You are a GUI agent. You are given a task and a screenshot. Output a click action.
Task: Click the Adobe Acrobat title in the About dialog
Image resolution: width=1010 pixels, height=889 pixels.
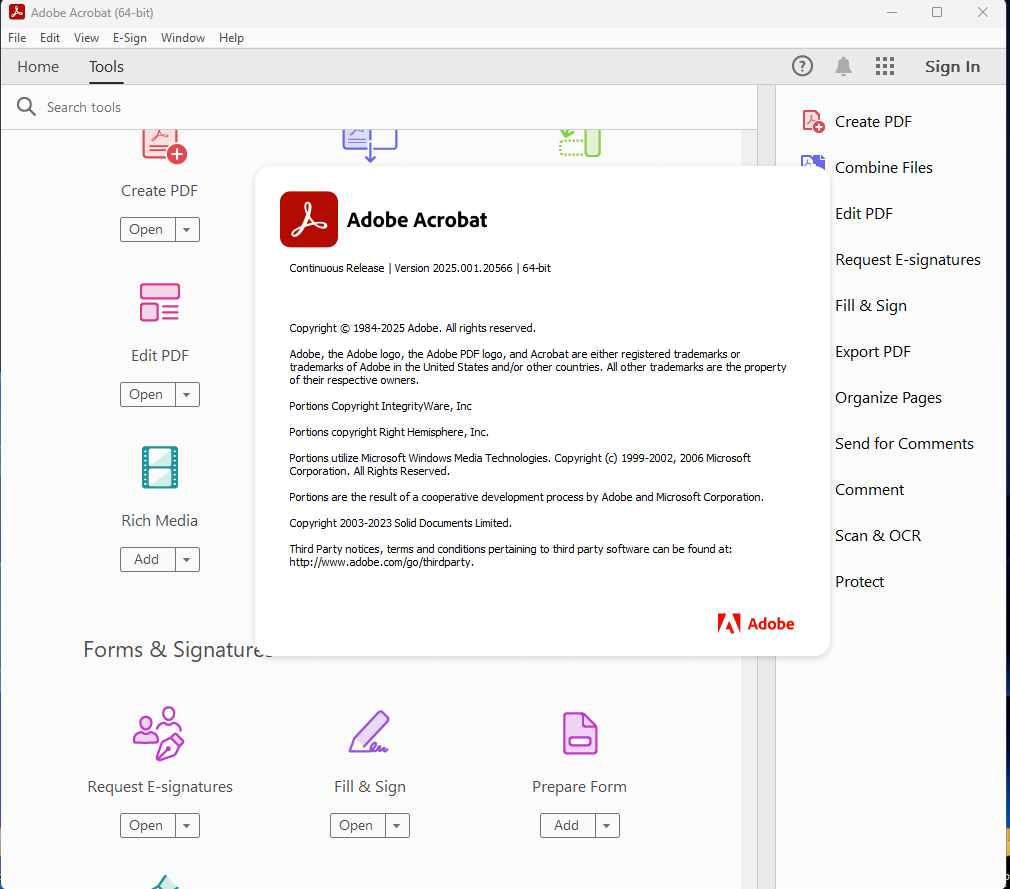(417, 220)
